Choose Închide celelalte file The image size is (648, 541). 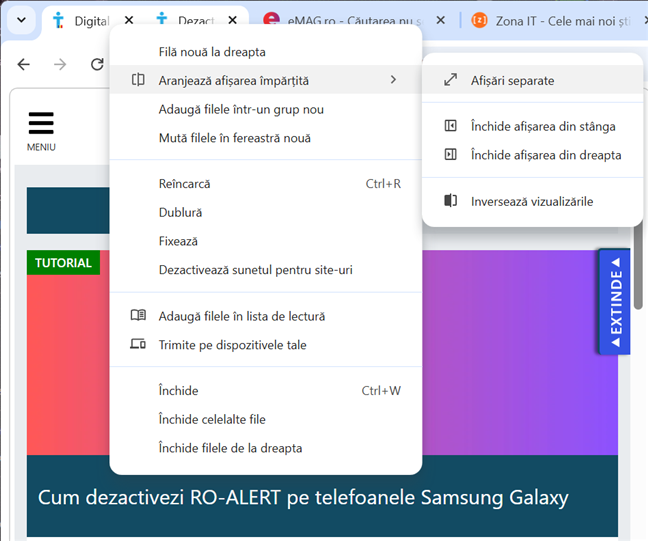(266, 419)
